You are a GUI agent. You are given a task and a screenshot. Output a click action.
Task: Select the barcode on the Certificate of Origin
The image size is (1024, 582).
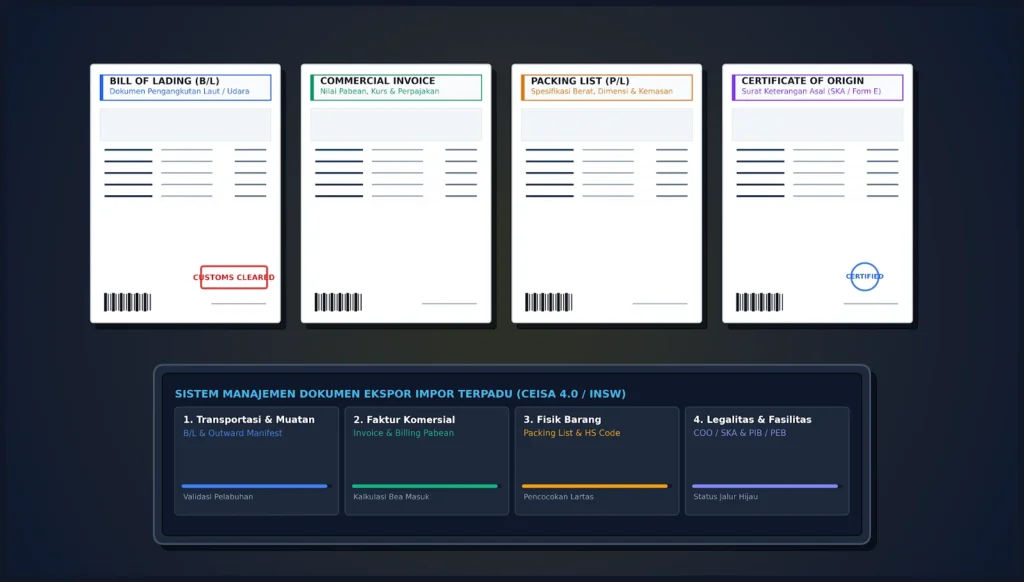pyautogui.click(x=760, y=302)
